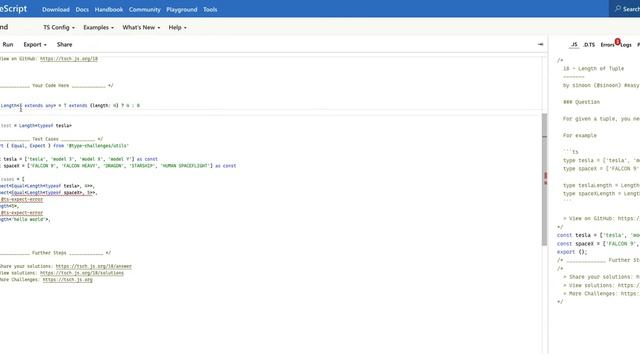Image resolution: width=640 pixels, height=360 pixels.
Task: Switch to the .D.TS tab
Action: [x=589, y=44]
